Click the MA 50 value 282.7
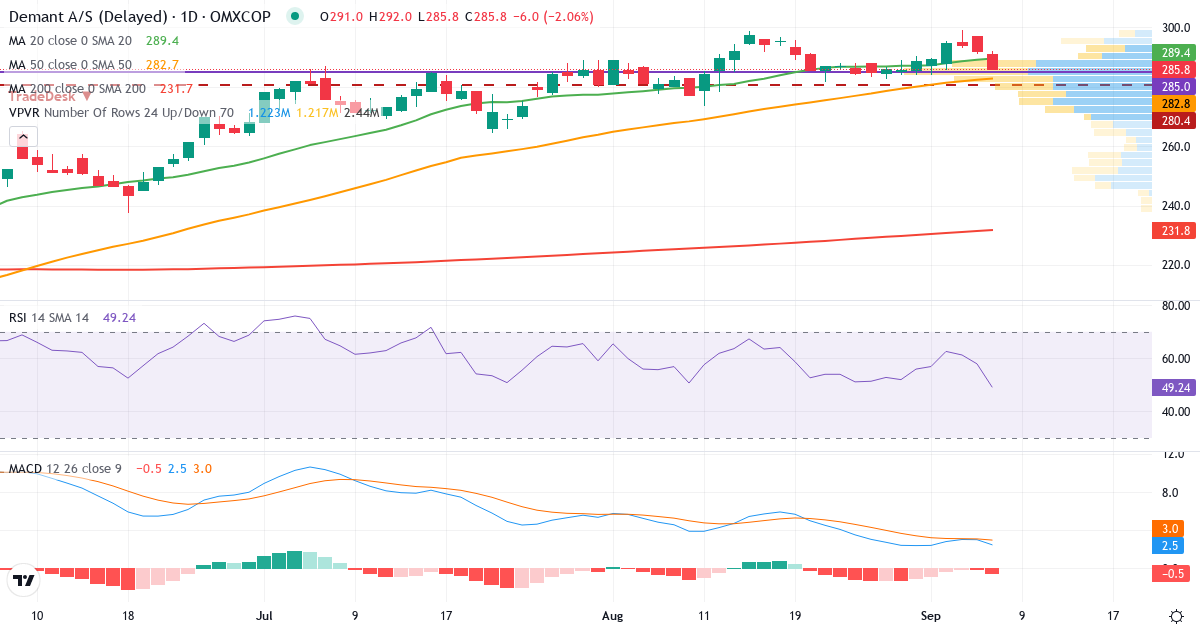Viewport: 1200px width, 630px height. pyautogui.click(x=162, y=65)
